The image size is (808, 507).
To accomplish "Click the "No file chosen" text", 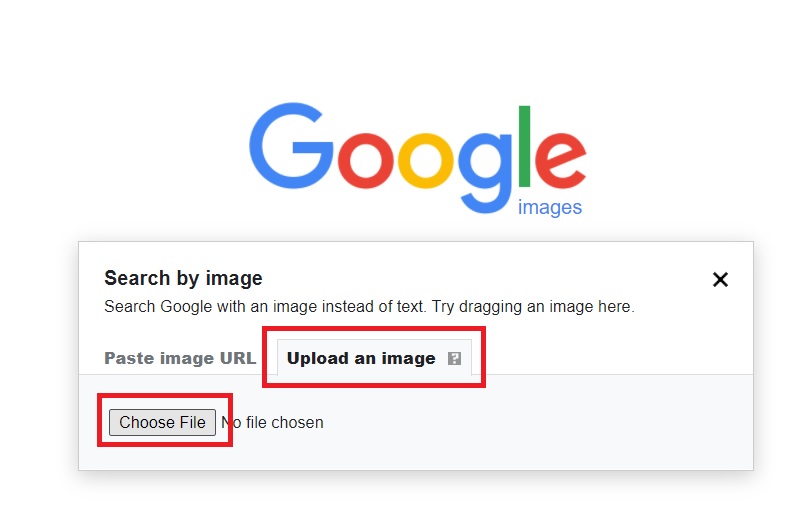I will coord(274,422).
